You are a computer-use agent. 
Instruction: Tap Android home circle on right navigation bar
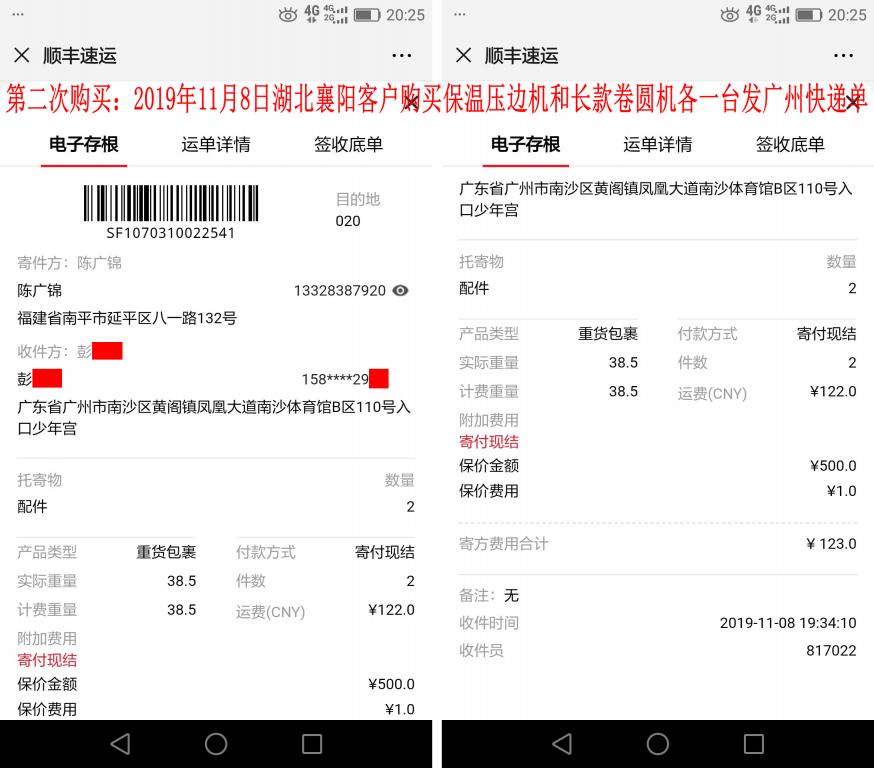click(x=657, y=744)
